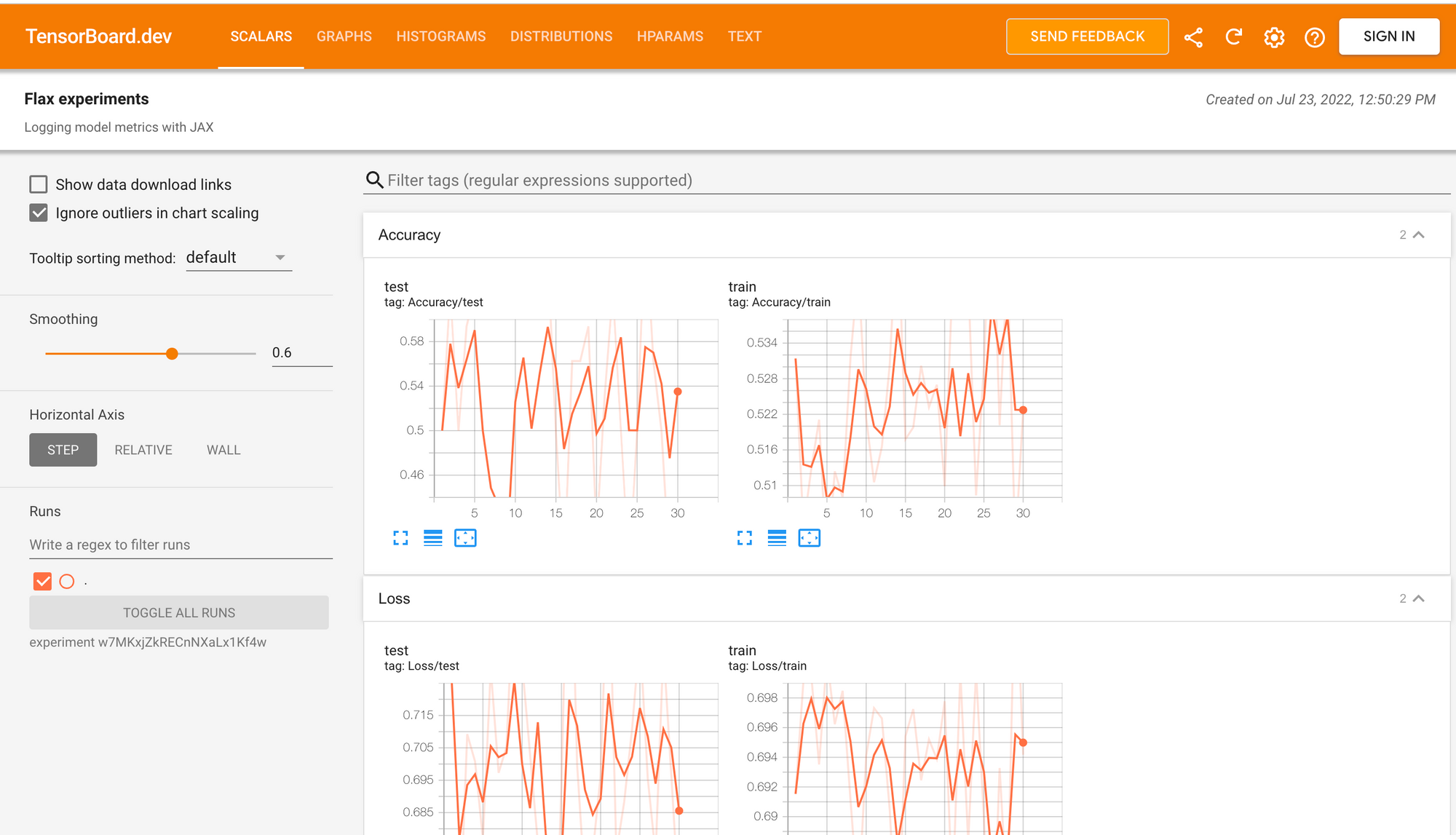Screen dimensions: 1456x835
Task: Open Tooltip sorting method dropdown
Action: pos(239,258)
